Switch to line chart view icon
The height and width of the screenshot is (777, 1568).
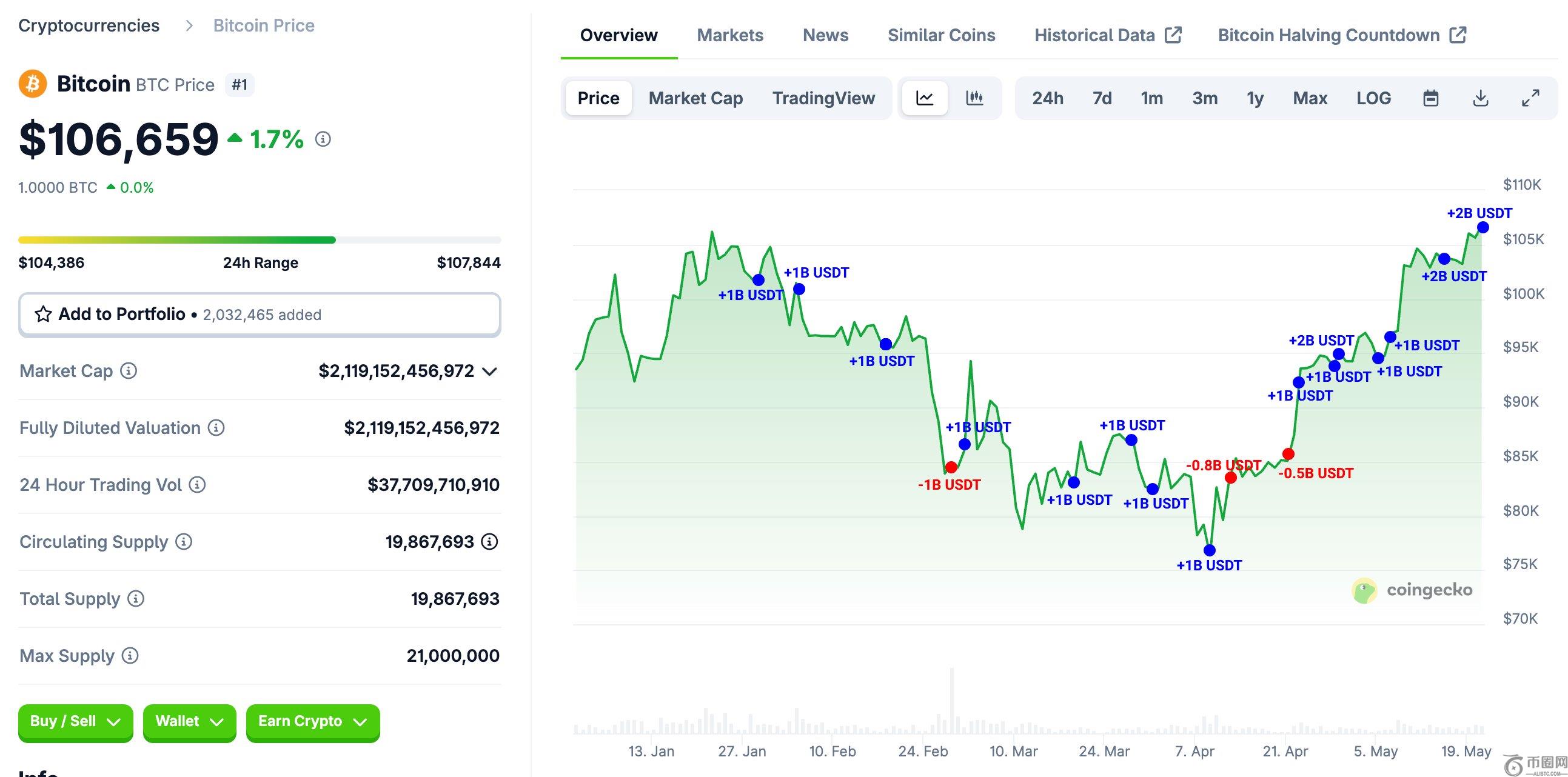[924, 98]
